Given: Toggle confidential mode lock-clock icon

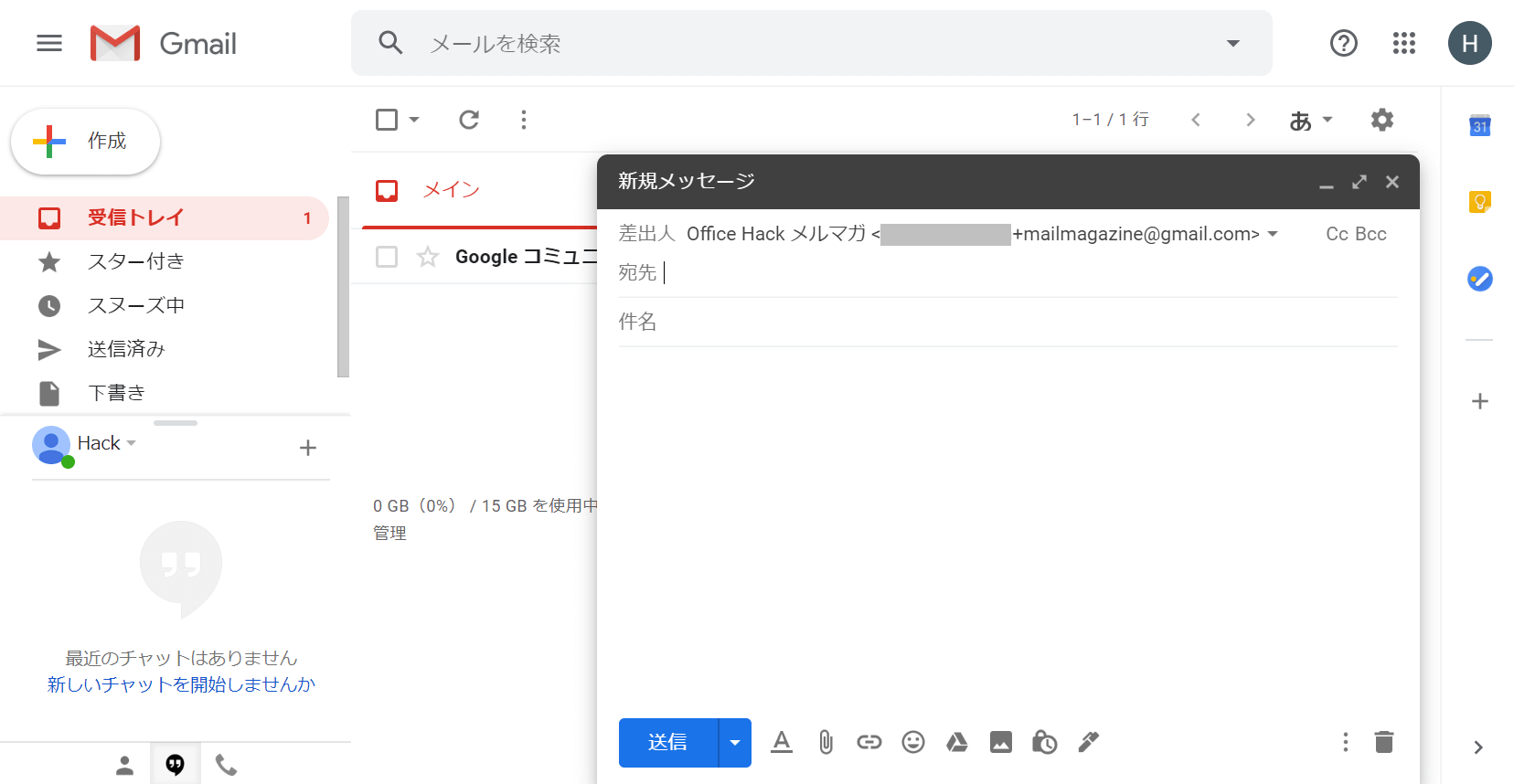Looking at the screenshot, I should coord(1044,742).
